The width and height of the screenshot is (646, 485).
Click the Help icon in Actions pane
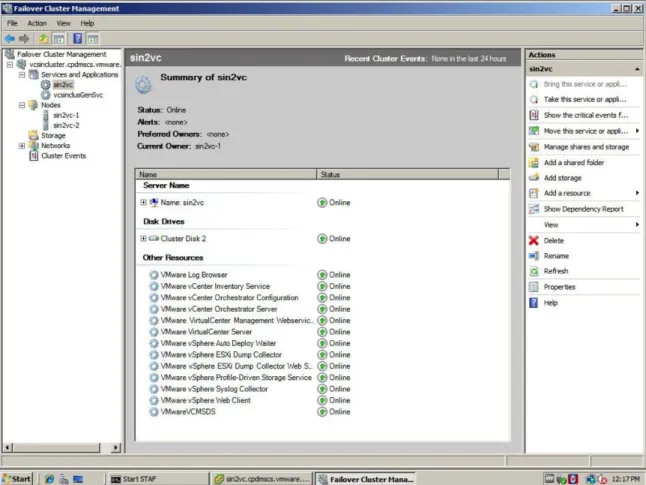[x=534, y=303]
